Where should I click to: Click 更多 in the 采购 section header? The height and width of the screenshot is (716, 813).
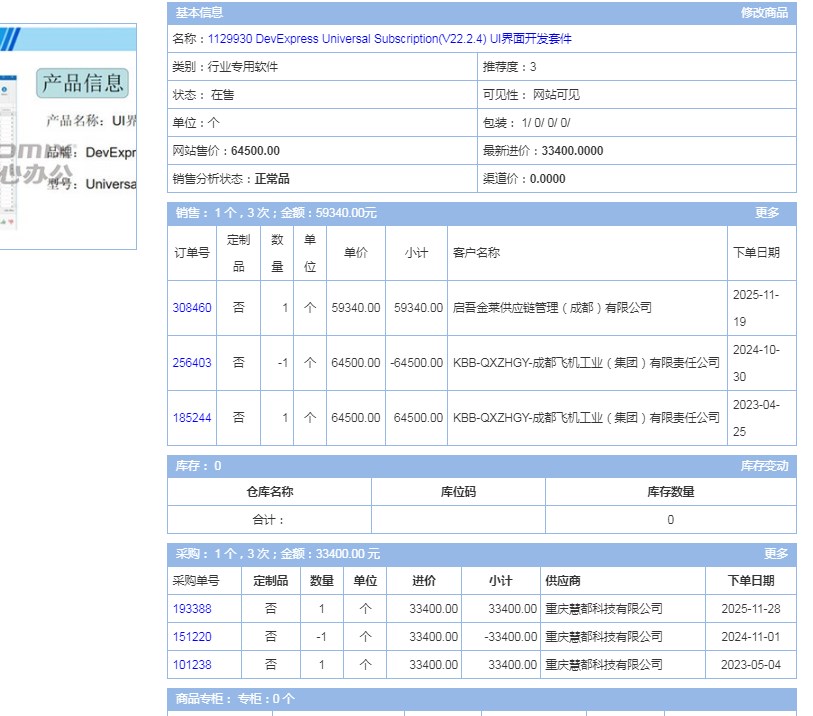coord(776,554)
